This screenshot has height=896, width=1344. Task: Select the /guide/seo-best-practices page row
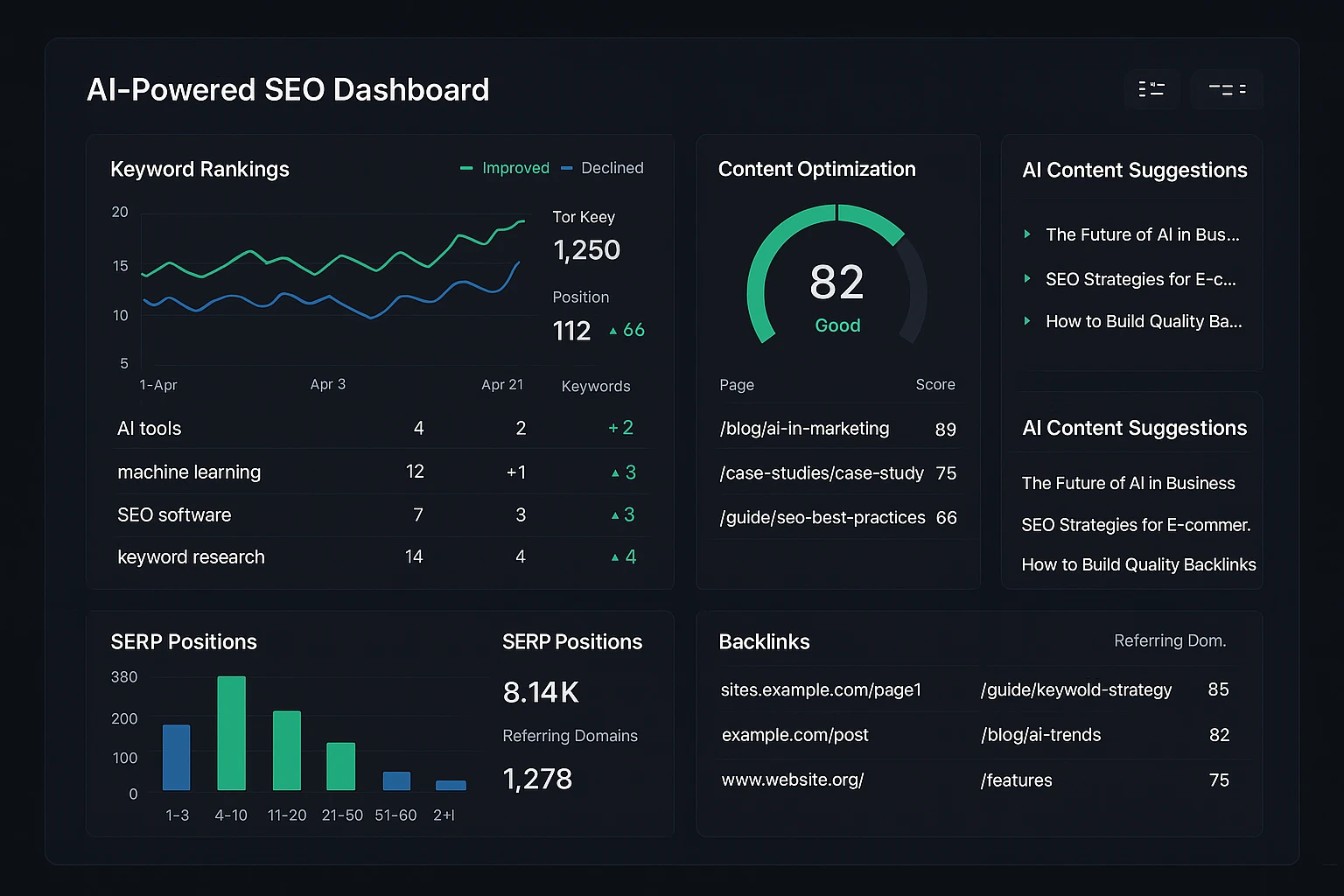click(x=838, y=517)
